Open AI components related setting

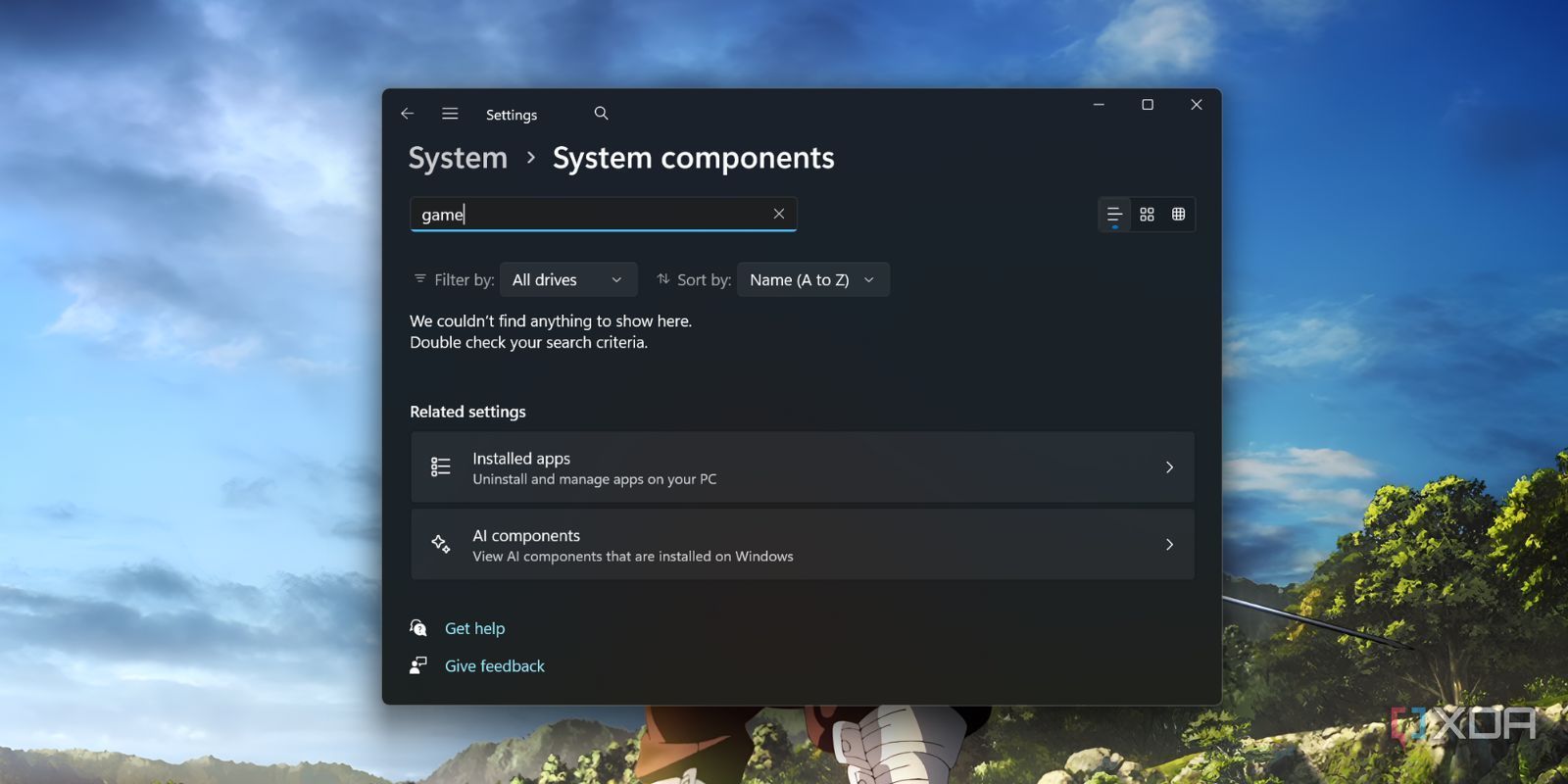pyautogui.click(x=803, y=545)
